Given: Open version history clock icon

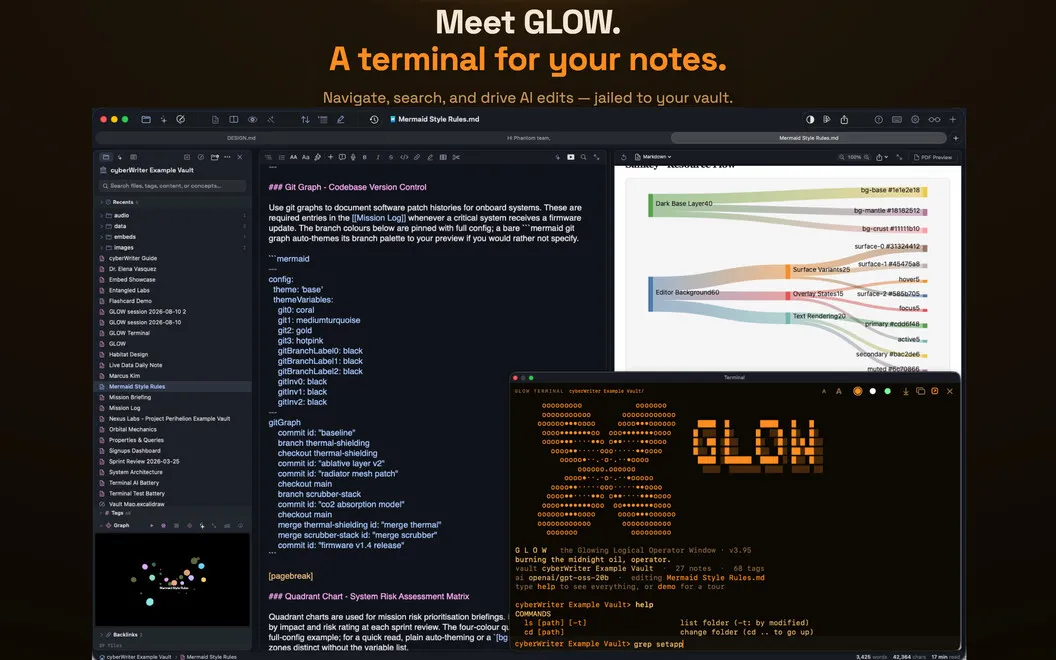Looking at the screenshot, I should 374,119.
